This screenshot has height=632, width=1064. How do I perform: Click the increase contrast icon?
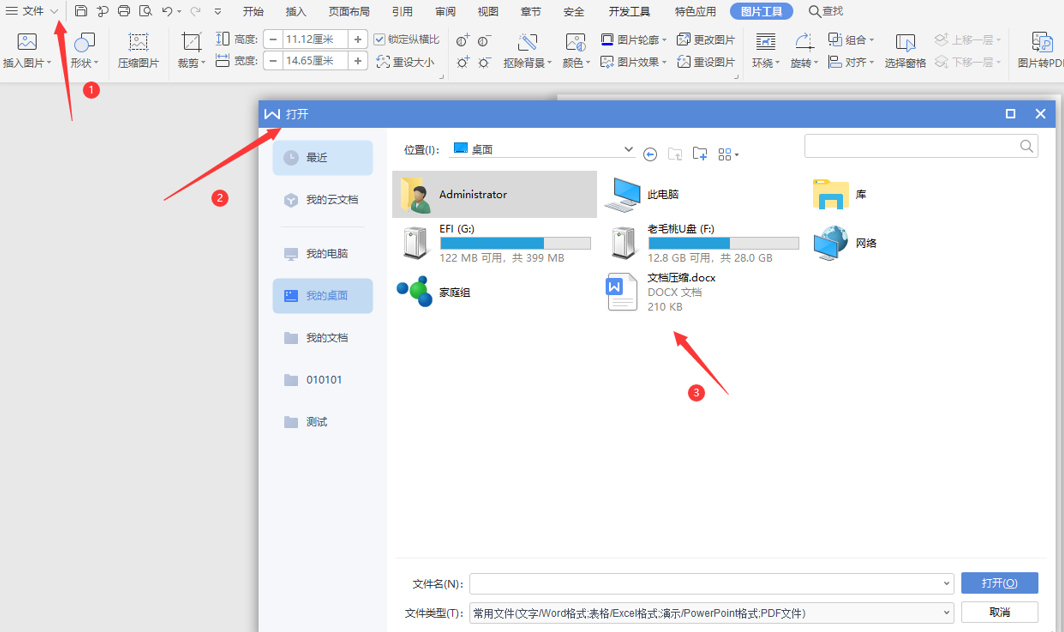(463, 41)
